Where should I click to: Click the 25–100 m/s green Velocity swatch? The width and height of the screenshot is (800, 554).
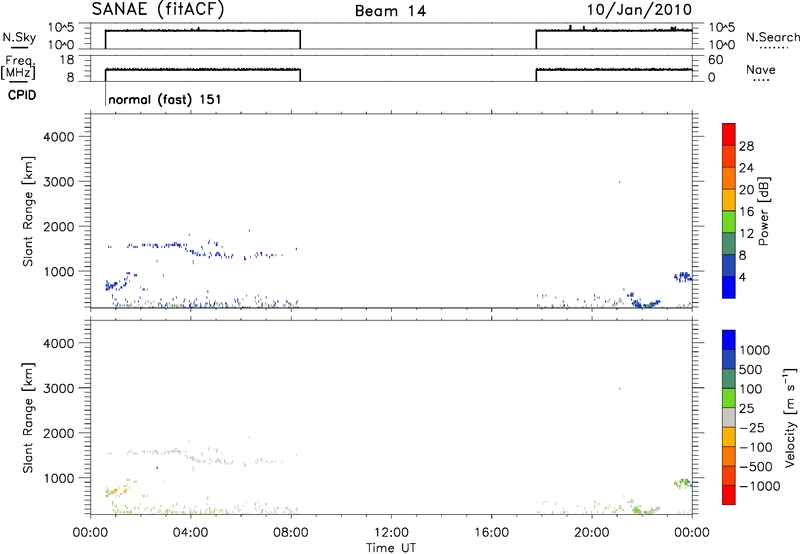(x=729, y=398)
